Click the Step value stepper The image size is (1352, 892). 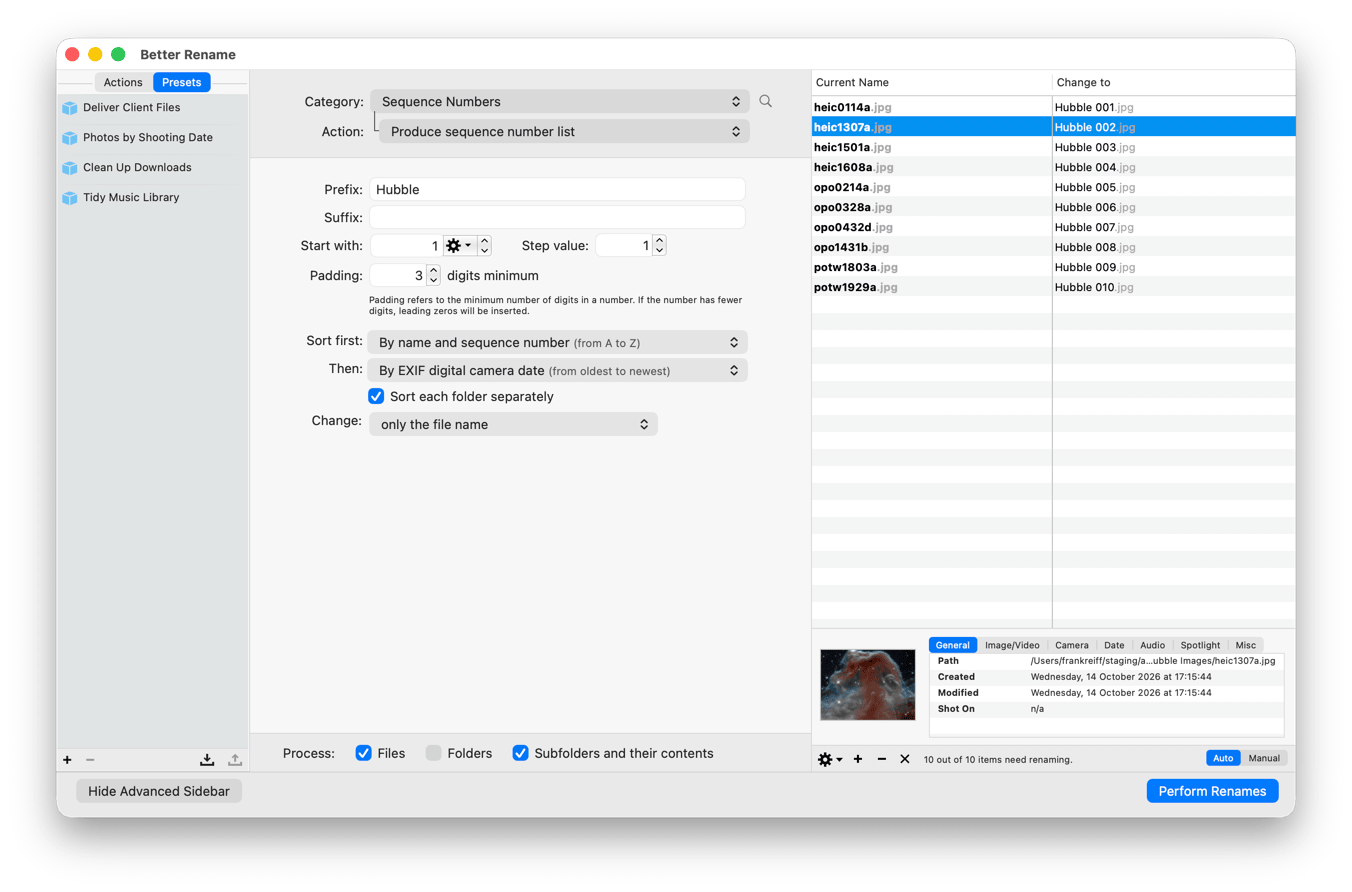(x=660, y=245)
